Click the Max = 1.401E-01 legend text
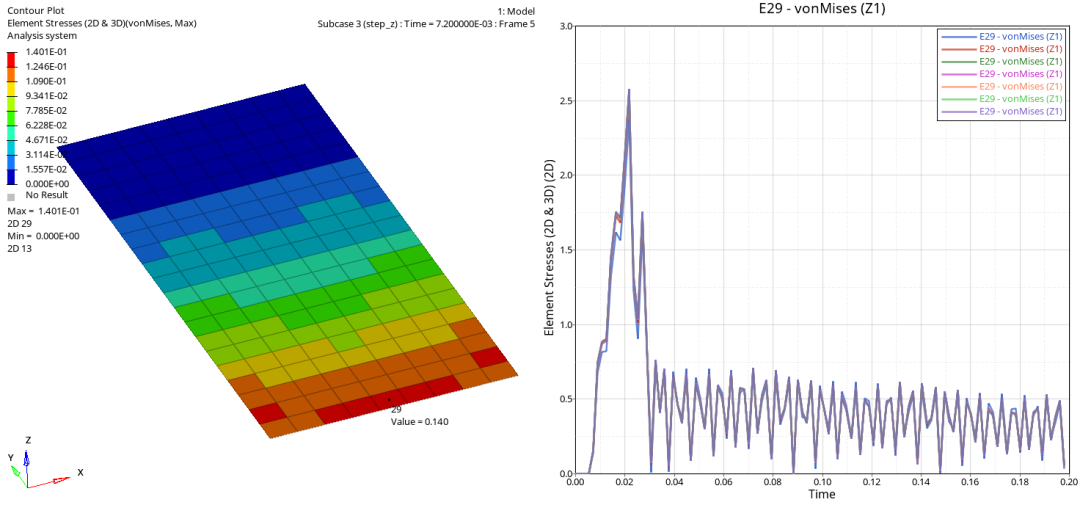 click(x=43, y=211)
